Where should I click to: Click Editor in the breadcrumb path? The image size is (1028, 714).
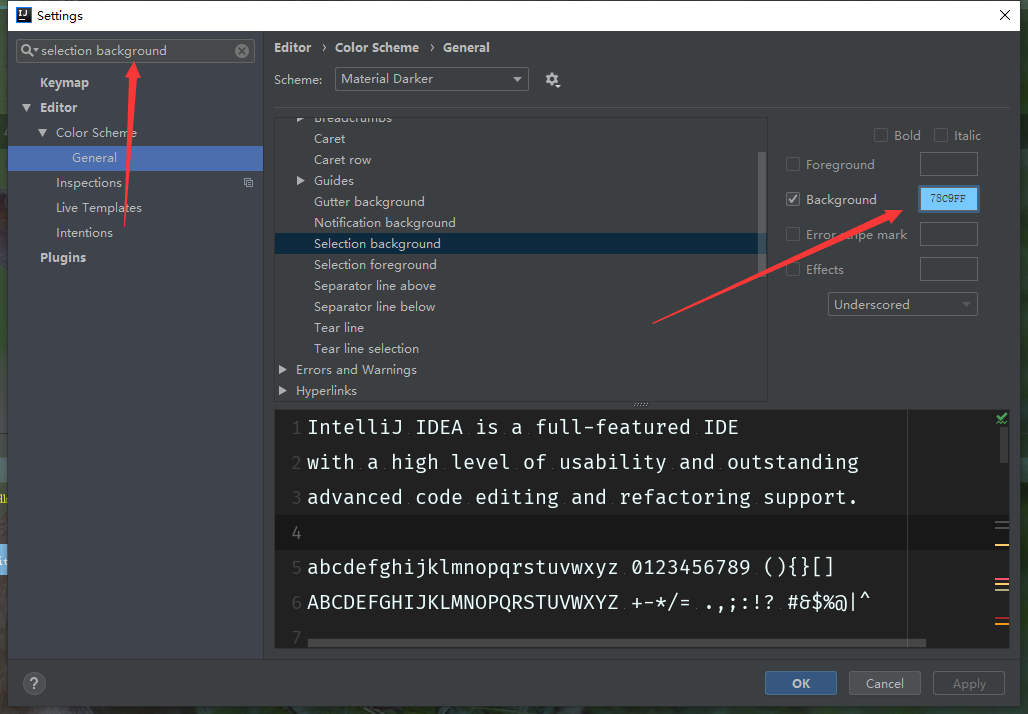tap(292, 47)
